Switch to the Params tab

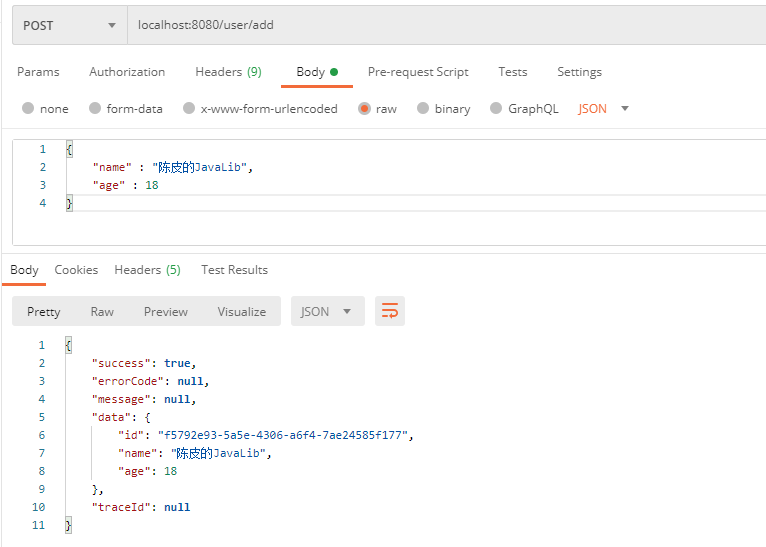[38, 72]
